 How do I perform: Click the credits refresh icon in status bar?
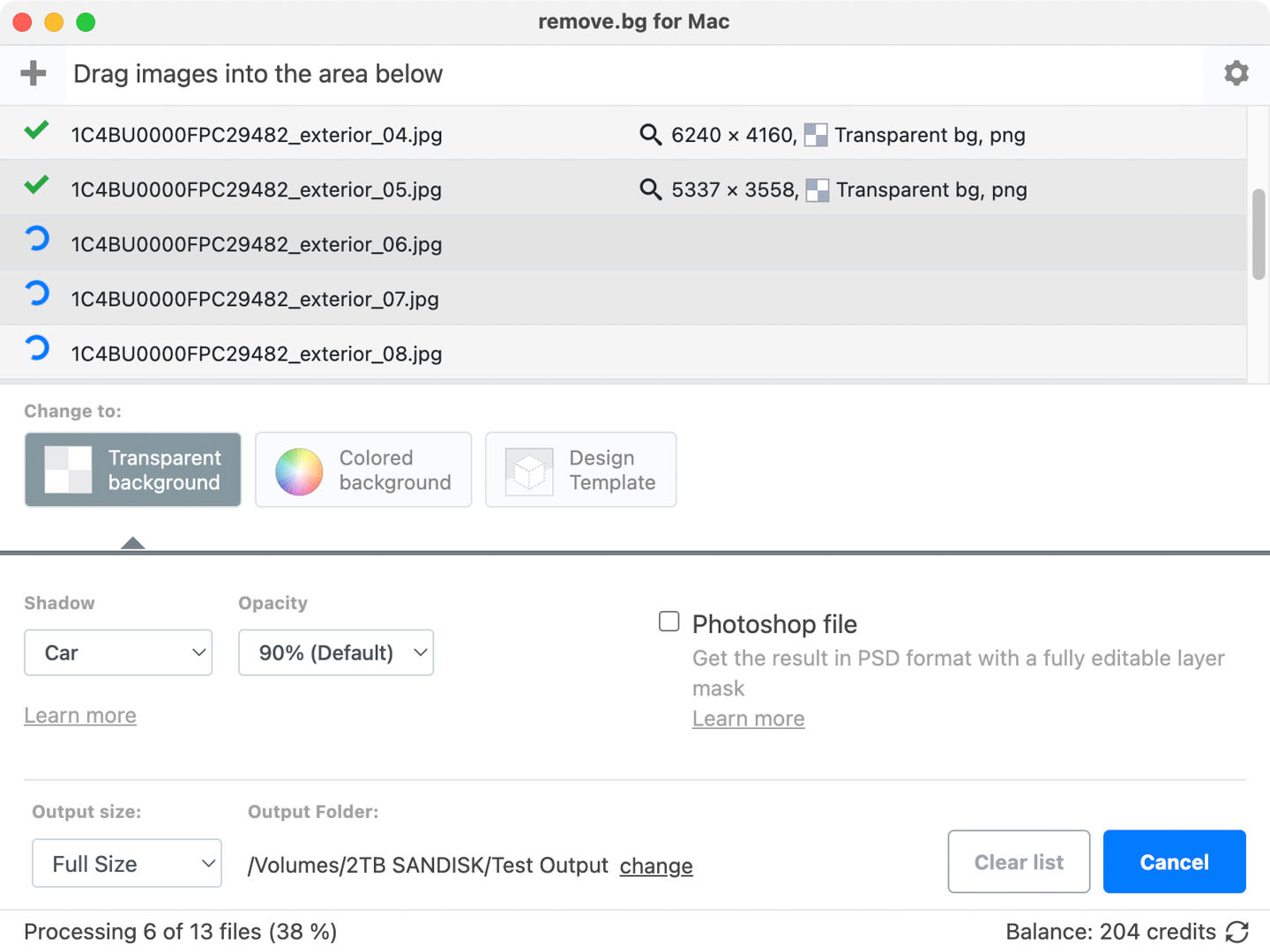1237,931
